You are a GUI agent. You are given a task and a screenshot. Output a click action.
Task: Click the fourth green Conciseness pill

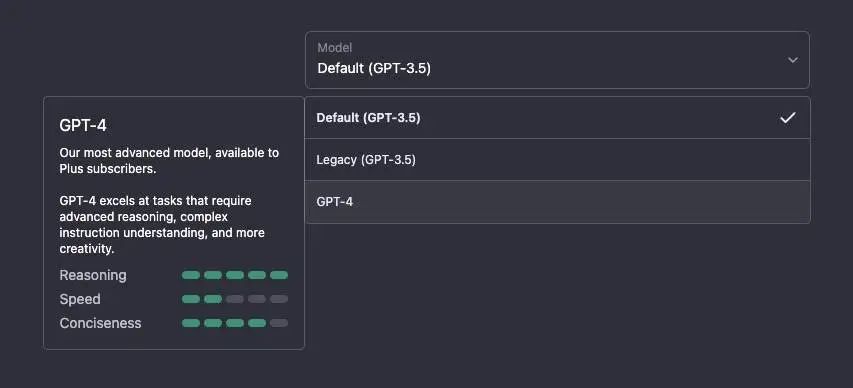click(257, 323)
